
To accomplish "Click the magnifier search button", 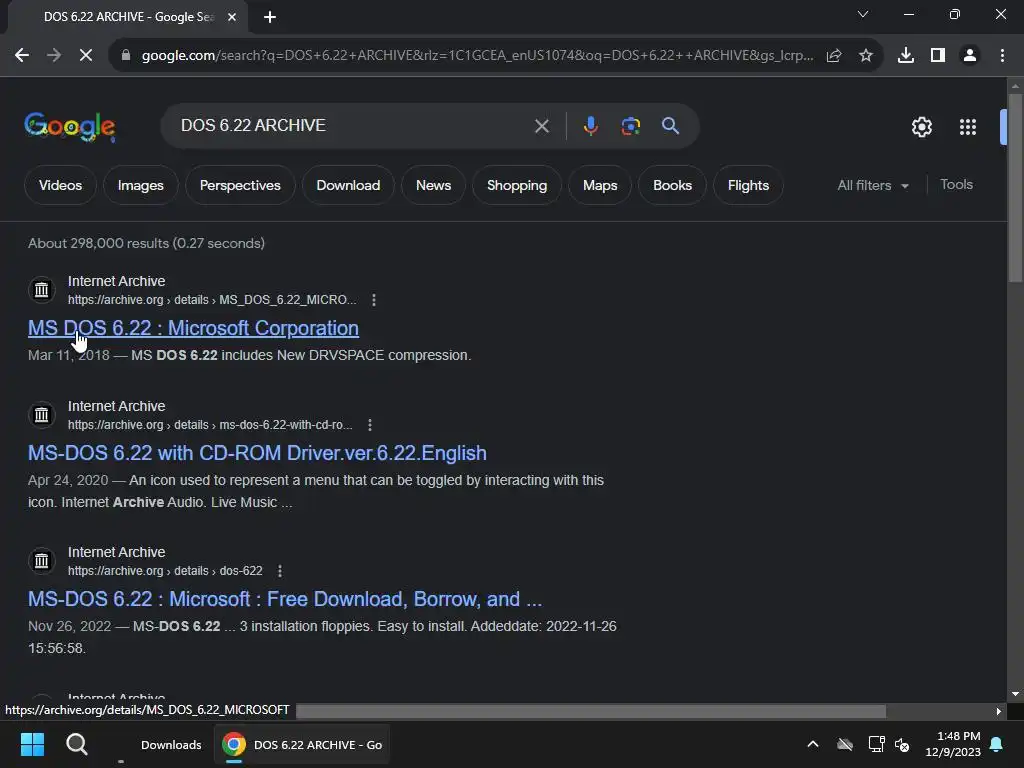I will pyautogui.click(x=670, y=125).
